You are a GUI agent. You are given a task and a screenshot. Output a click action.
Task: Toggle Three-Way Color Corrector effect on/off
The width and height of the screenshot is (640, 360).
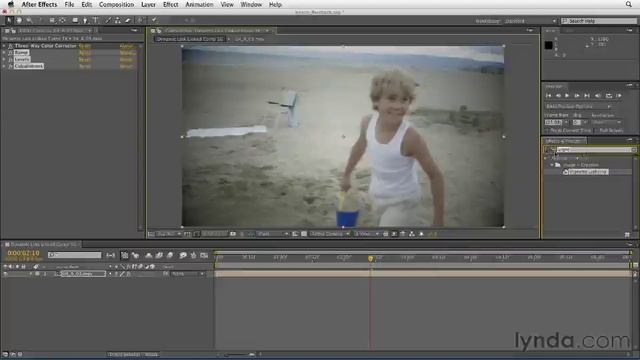pos(11,46)
